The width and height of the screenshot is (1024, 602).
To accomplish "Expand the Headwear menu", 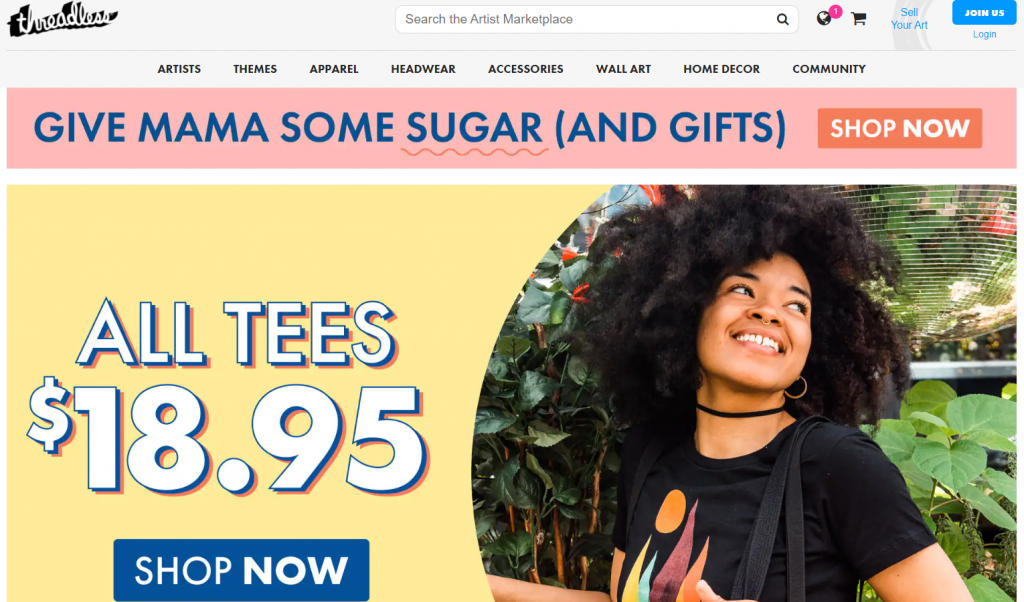I will 423,69.
